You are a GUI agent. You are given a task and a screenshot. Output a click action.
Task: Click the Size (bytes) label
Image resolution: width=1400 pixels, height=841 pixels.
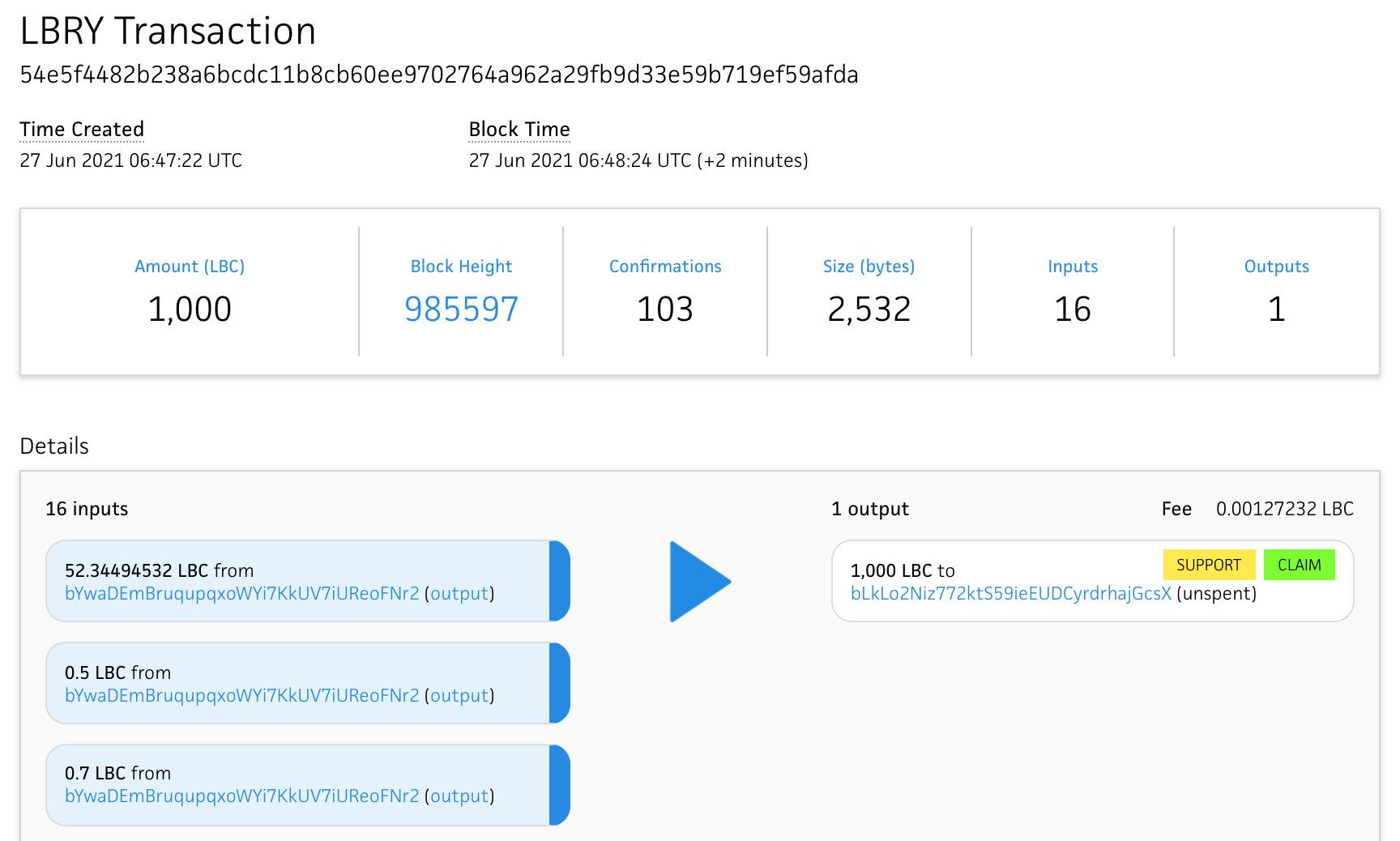(869, 266)
